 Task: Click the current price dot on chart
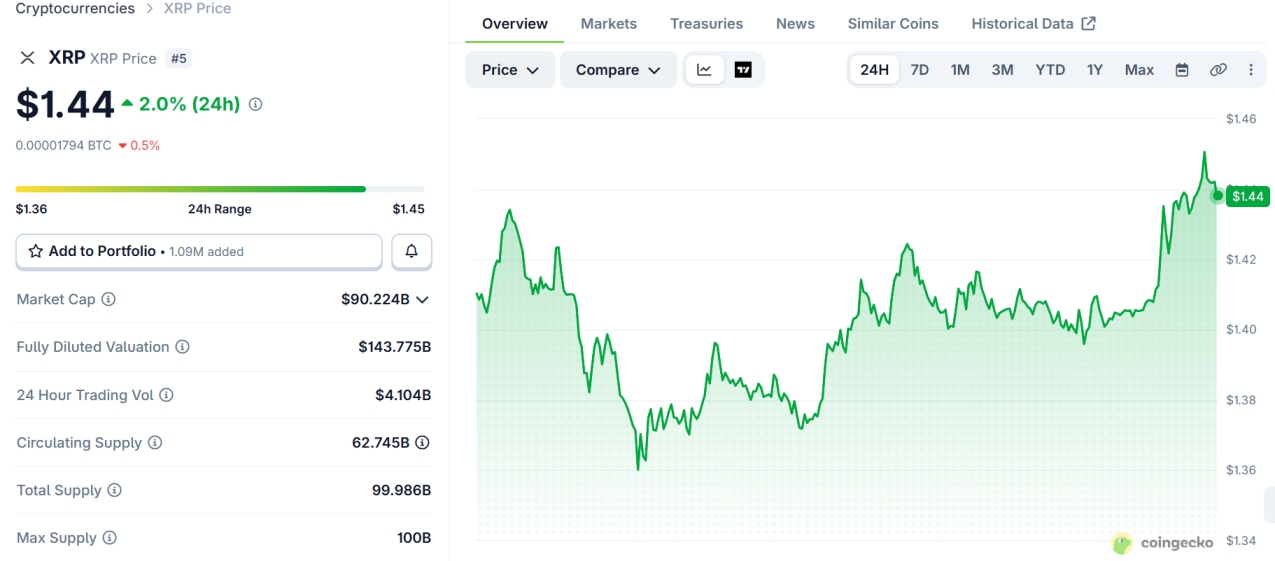pos(1217,195)
